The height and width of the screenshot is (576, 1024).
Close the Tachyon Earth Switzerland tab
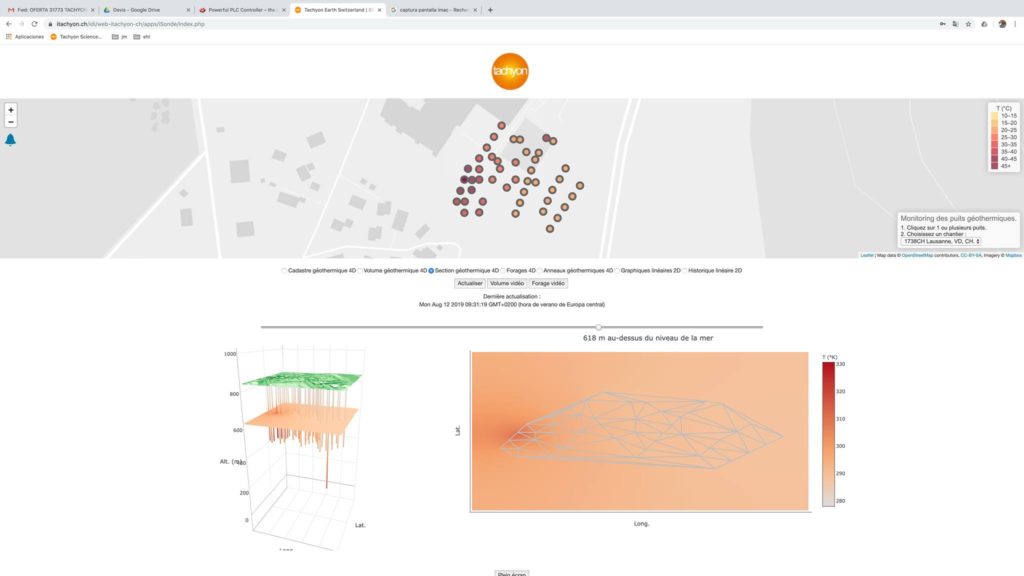379,10
